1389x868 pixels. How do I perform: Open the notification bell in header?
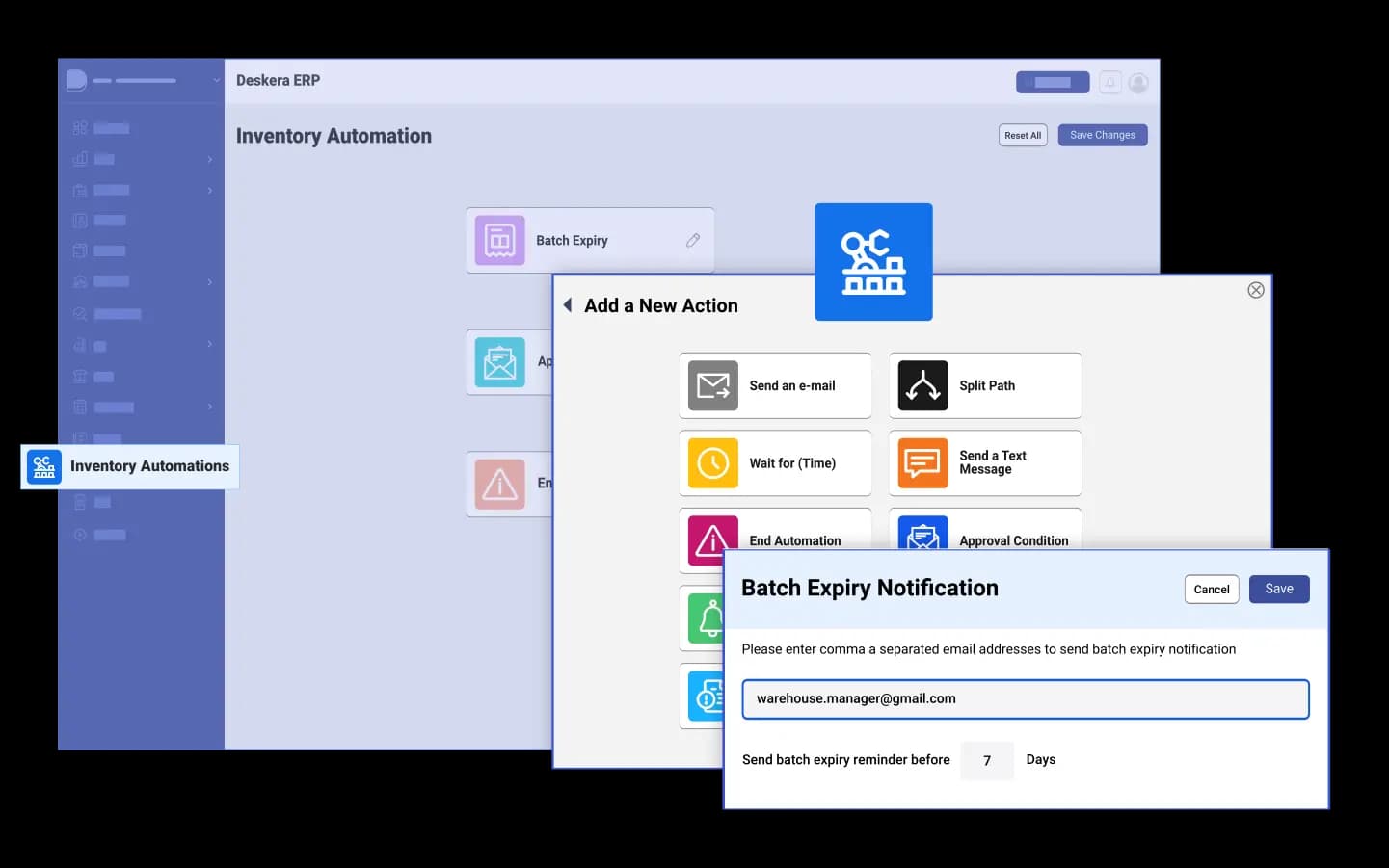click(1110, 83)
